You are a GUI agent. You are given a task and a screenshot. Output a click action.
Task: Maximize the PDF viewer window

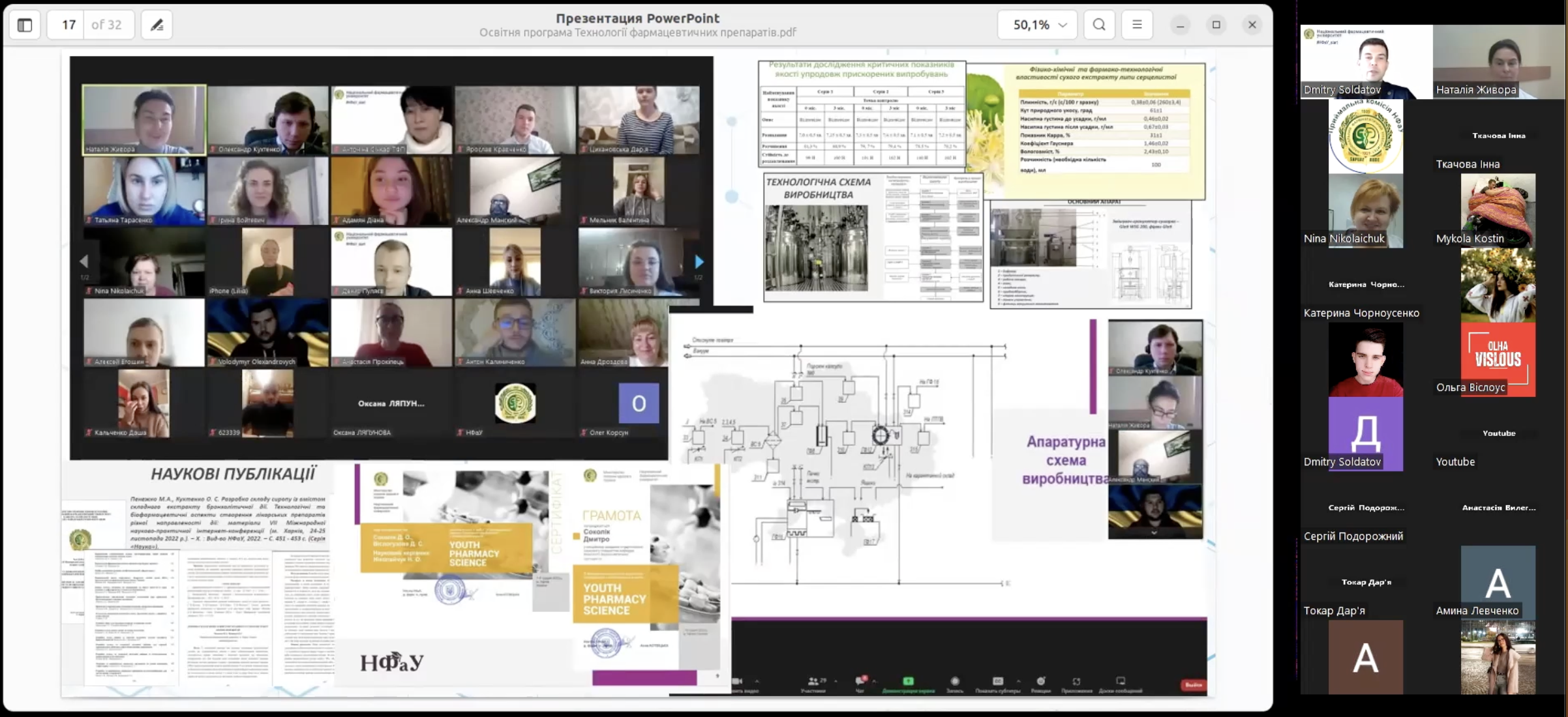point(1216,25)
